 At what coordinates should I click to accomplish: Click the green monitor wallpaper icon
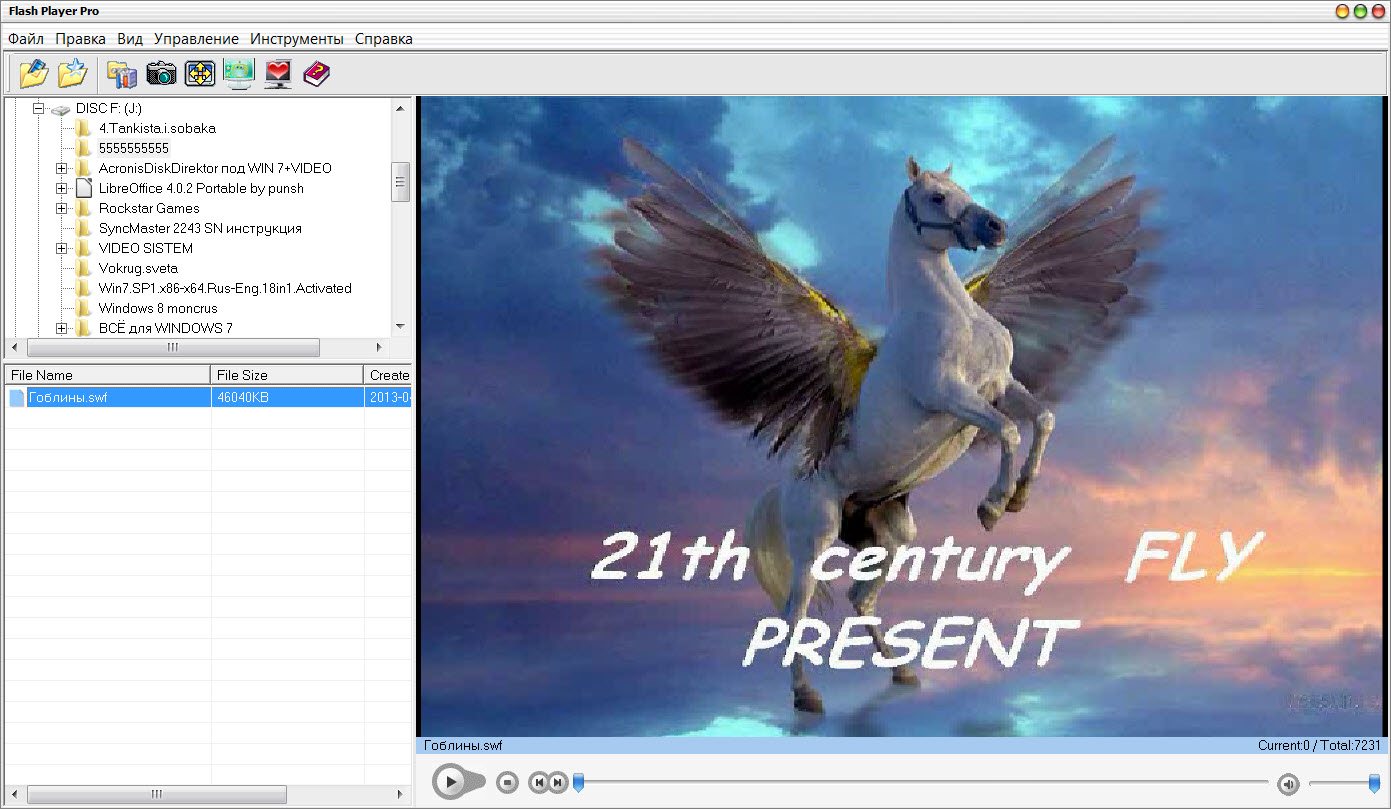[x=239, y=73]
